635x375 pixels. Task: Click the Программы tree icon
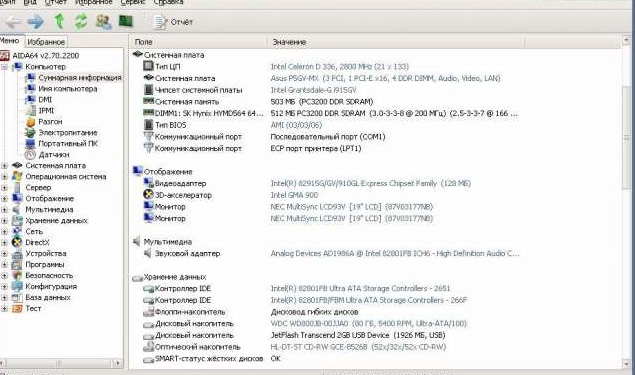(17, 264)
